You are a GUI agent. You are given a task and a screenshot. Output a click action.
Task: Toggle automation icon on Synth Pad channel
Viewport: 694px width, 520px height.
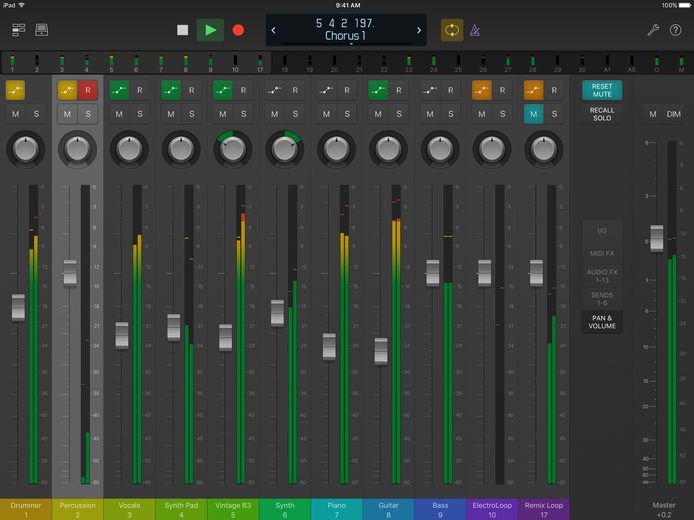point(171,90)
